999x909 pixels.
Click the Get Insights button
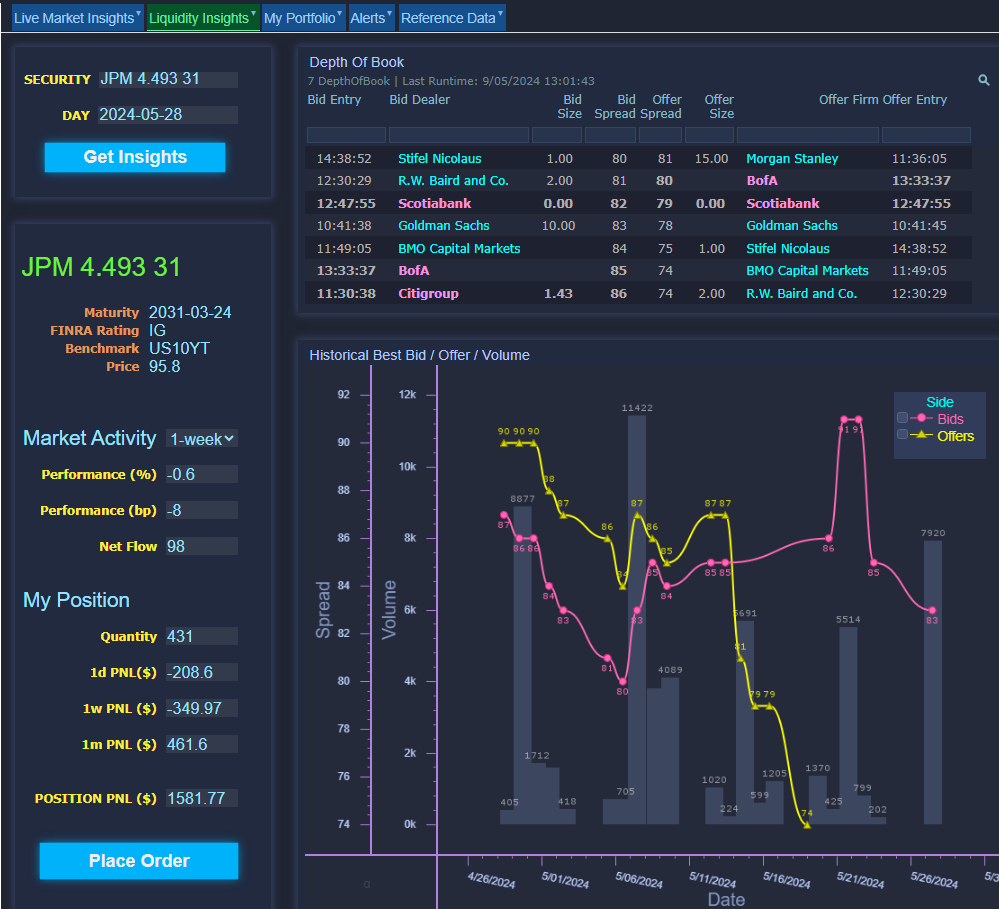(134, 157)
